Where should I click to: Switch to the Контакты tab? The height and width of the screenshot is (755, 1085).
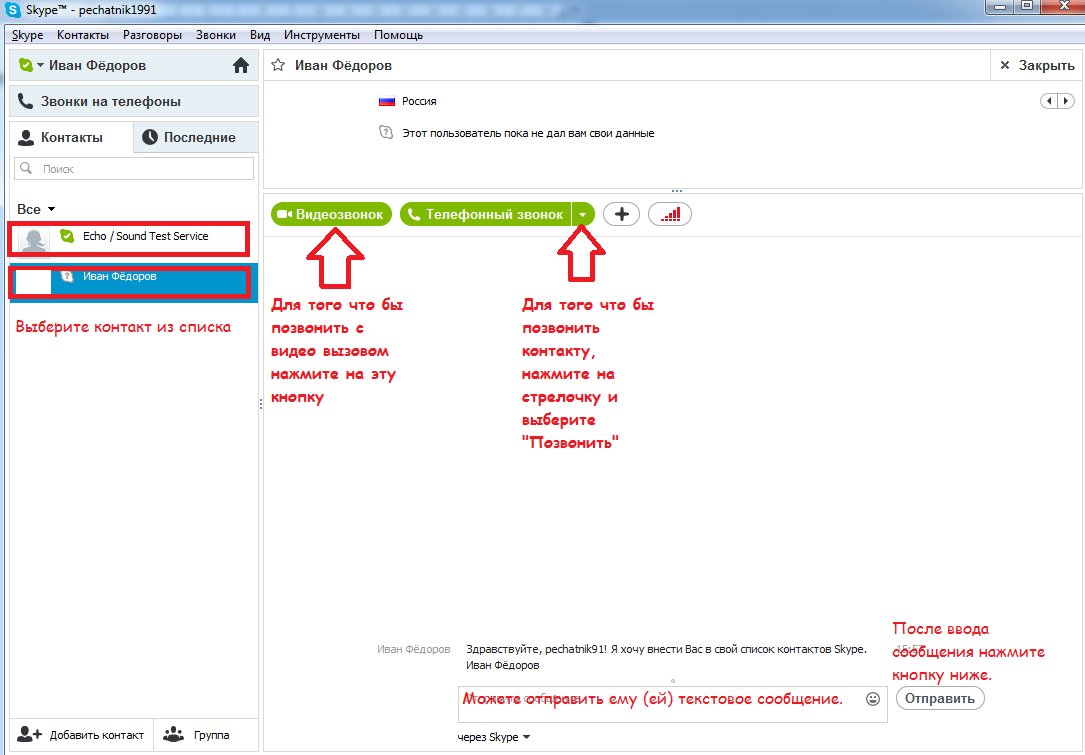(71, 137)
